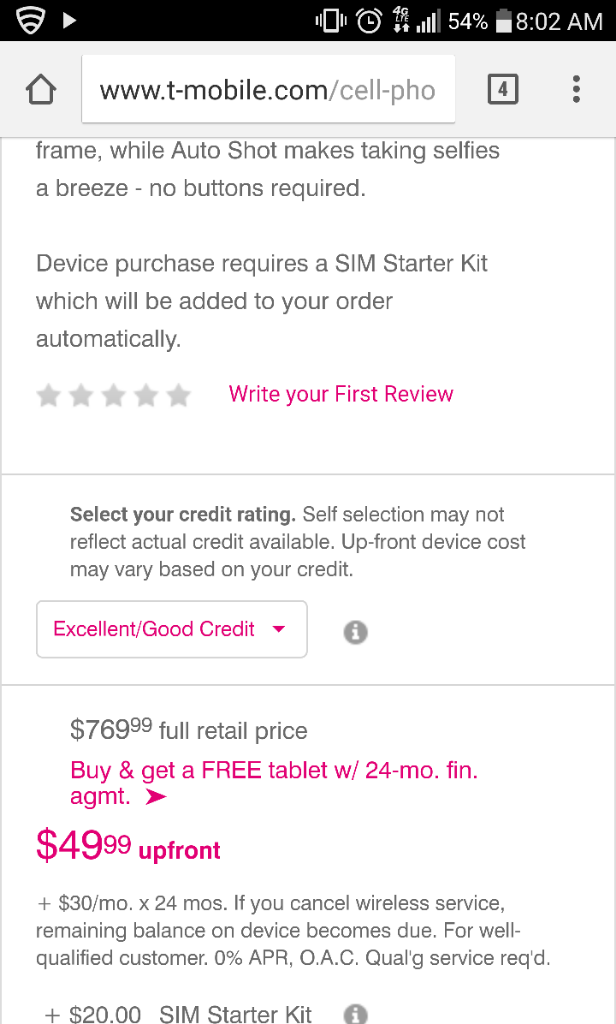Open the tab switcher showing 4 tabs
This screenshot has height=1024, width=616.
[x=503, y=89]
